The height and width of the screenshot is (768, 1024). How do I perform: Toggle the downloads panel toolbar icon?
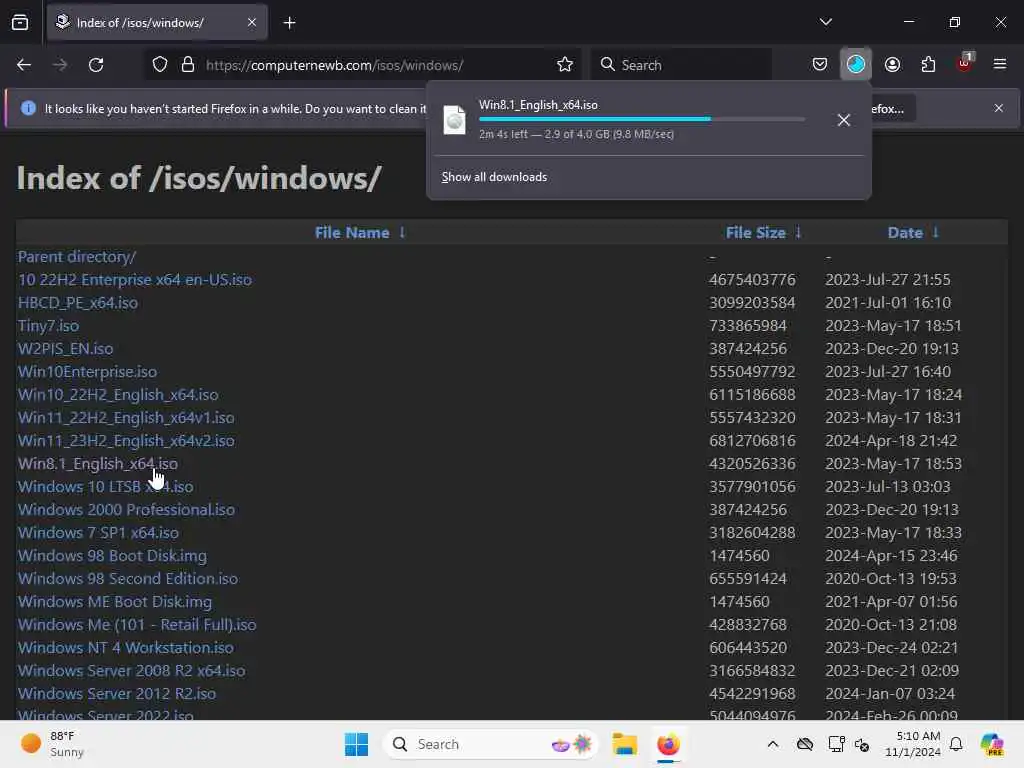[x=856, y=65]
